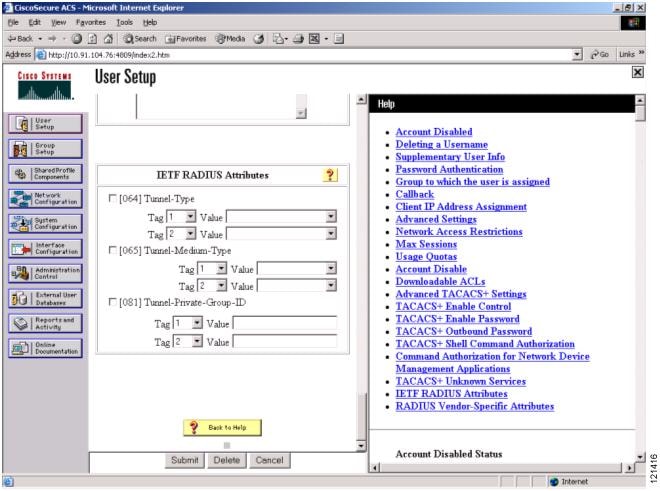Screen dimensions: 660x491
Task: Open the File menu
Action: [13, 22]
